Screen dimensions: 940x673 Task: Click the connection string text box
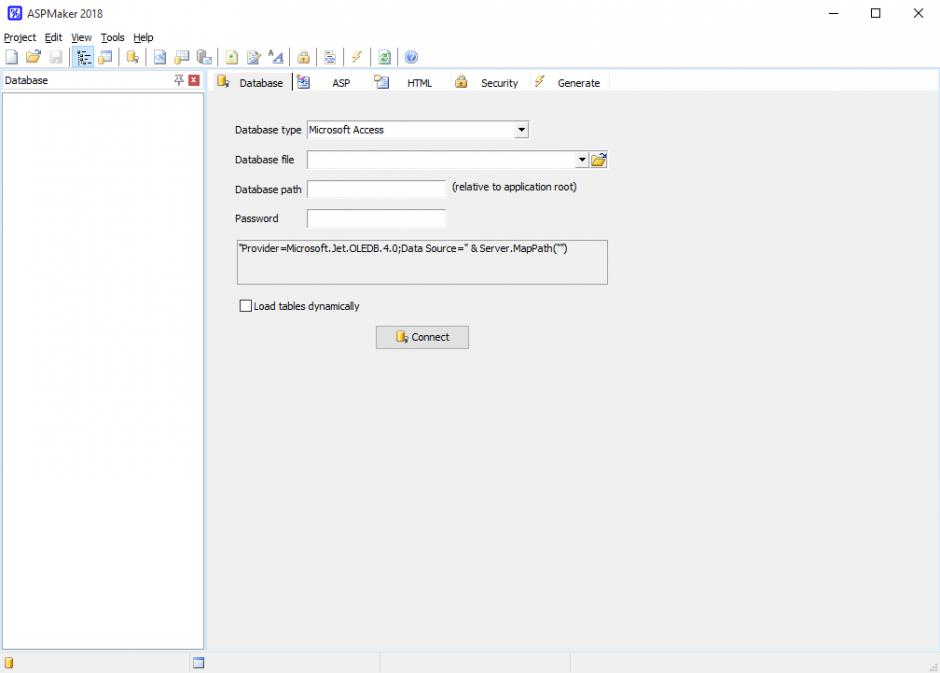(422, 262)
